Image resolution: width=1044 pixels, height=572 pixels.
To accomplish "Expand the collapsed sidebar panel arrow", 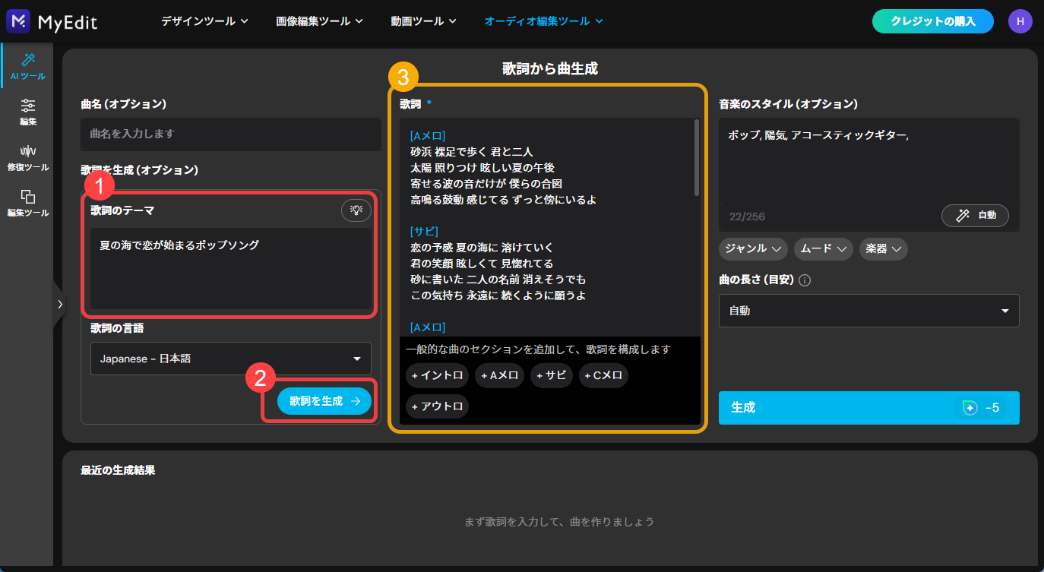I will 60,304.
